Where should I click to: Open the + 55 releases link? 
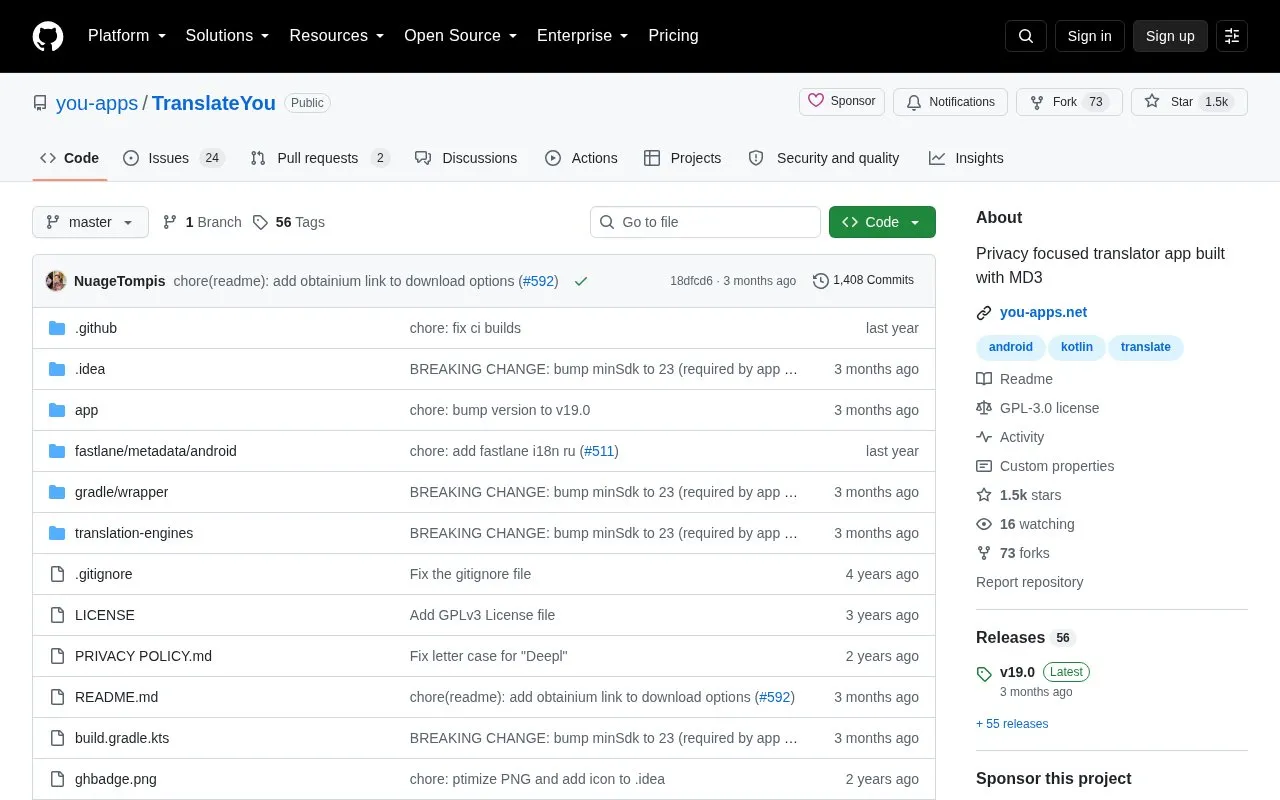(1012, 724)
